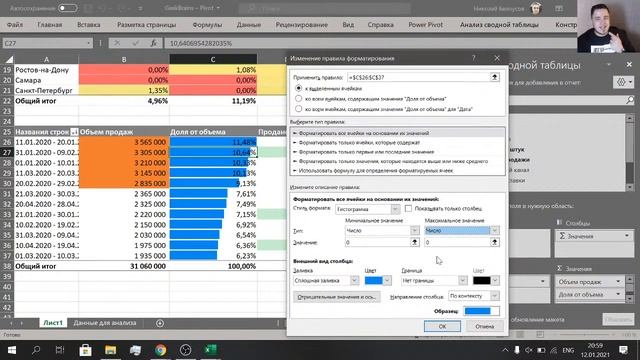Image resolution: width=640 pixels, height=360 pixels.
Task: Click collapse-range icon for minimum value field
Action: tap(414, 242)
